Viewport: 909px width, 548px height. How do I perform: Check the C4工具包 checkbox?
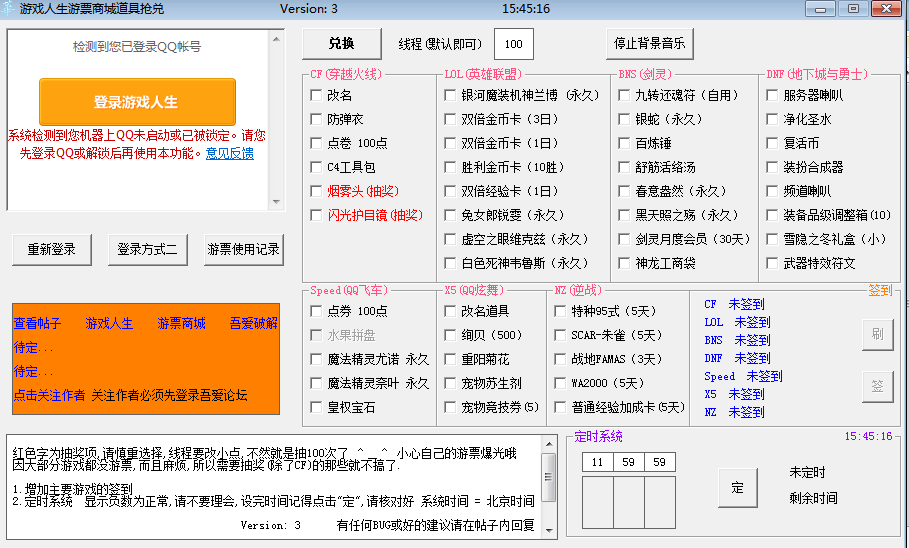pos(316,167)
